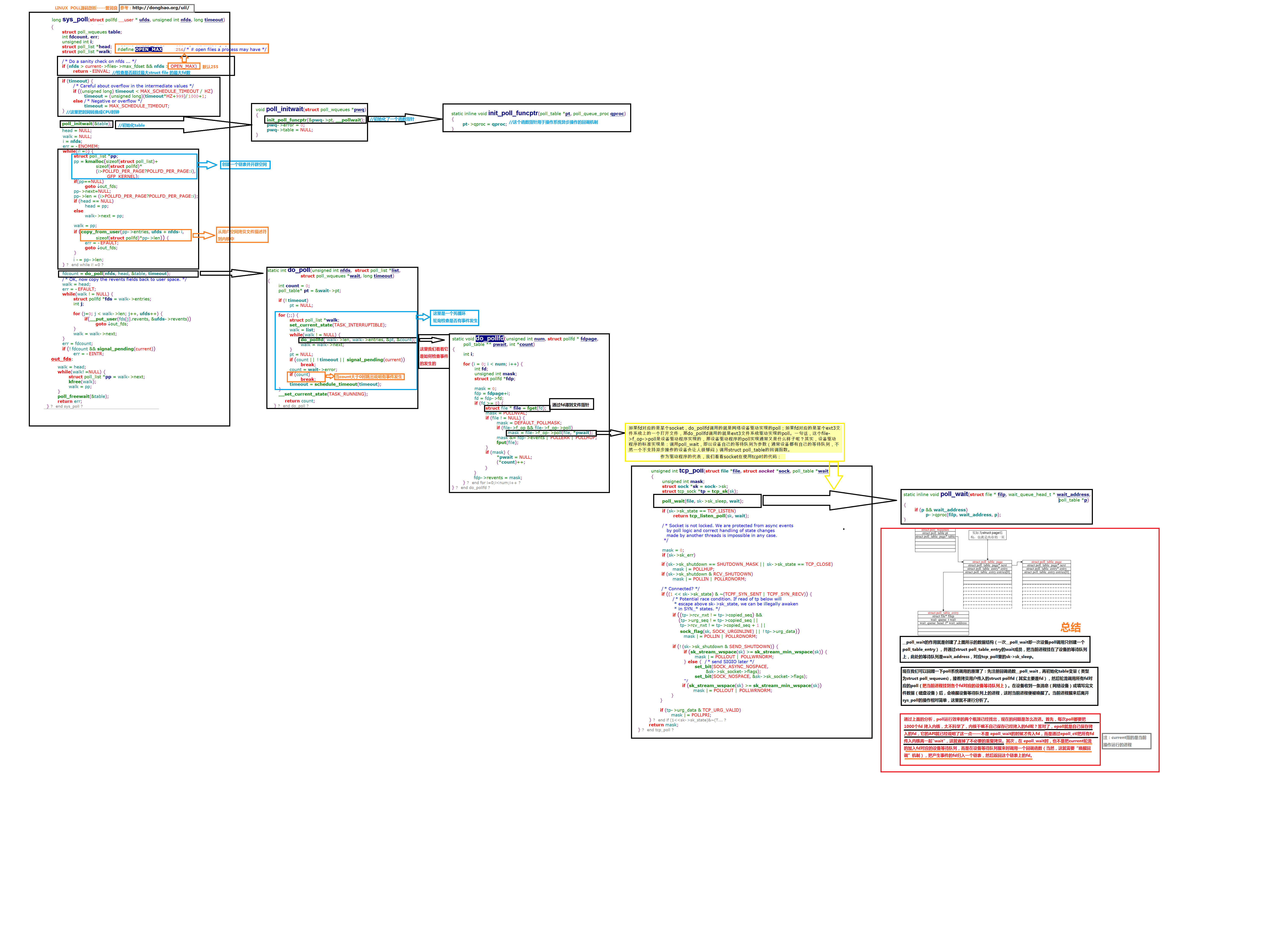Click 'poll_wait' in the static inline definition

pos(954,494)
